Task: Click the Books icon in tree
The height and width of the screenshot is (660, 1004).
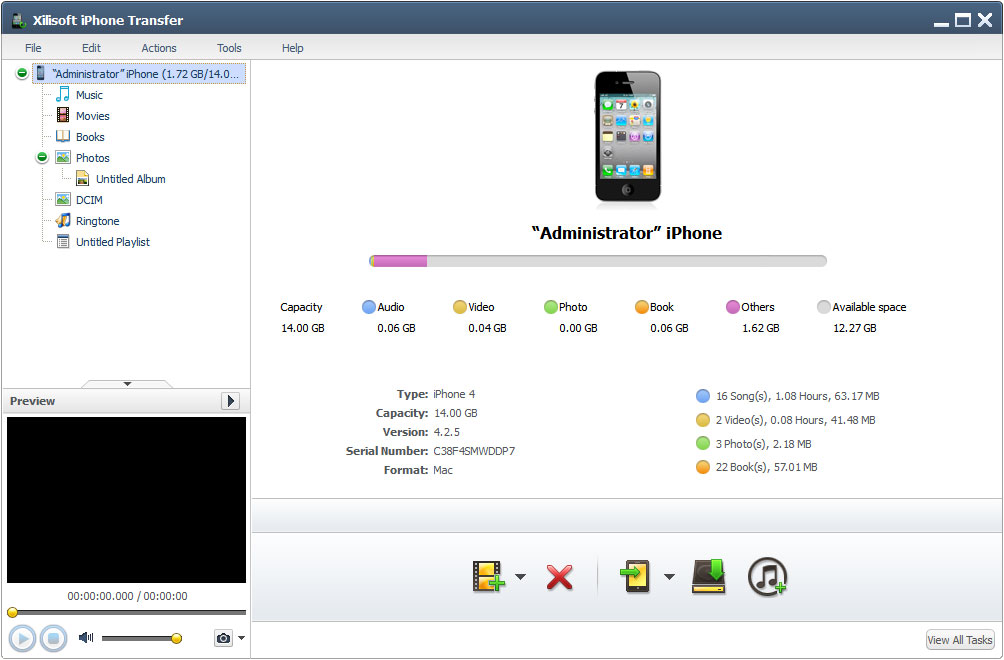Action: tap(63, 136)
